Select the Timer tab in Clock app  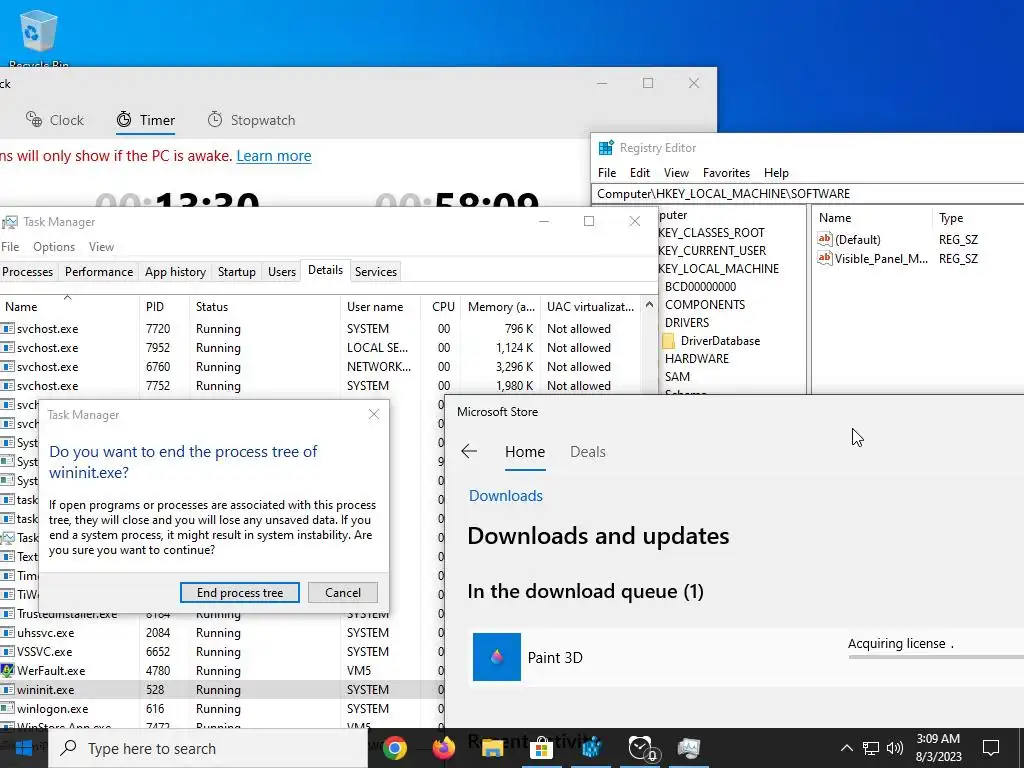click(146, 120)
